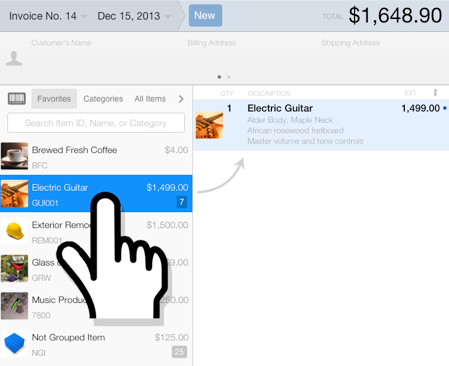The height and width of the screenshot is (366, 449).
Task: Tap the wine glass item image
Action: (x=14, y=268)
